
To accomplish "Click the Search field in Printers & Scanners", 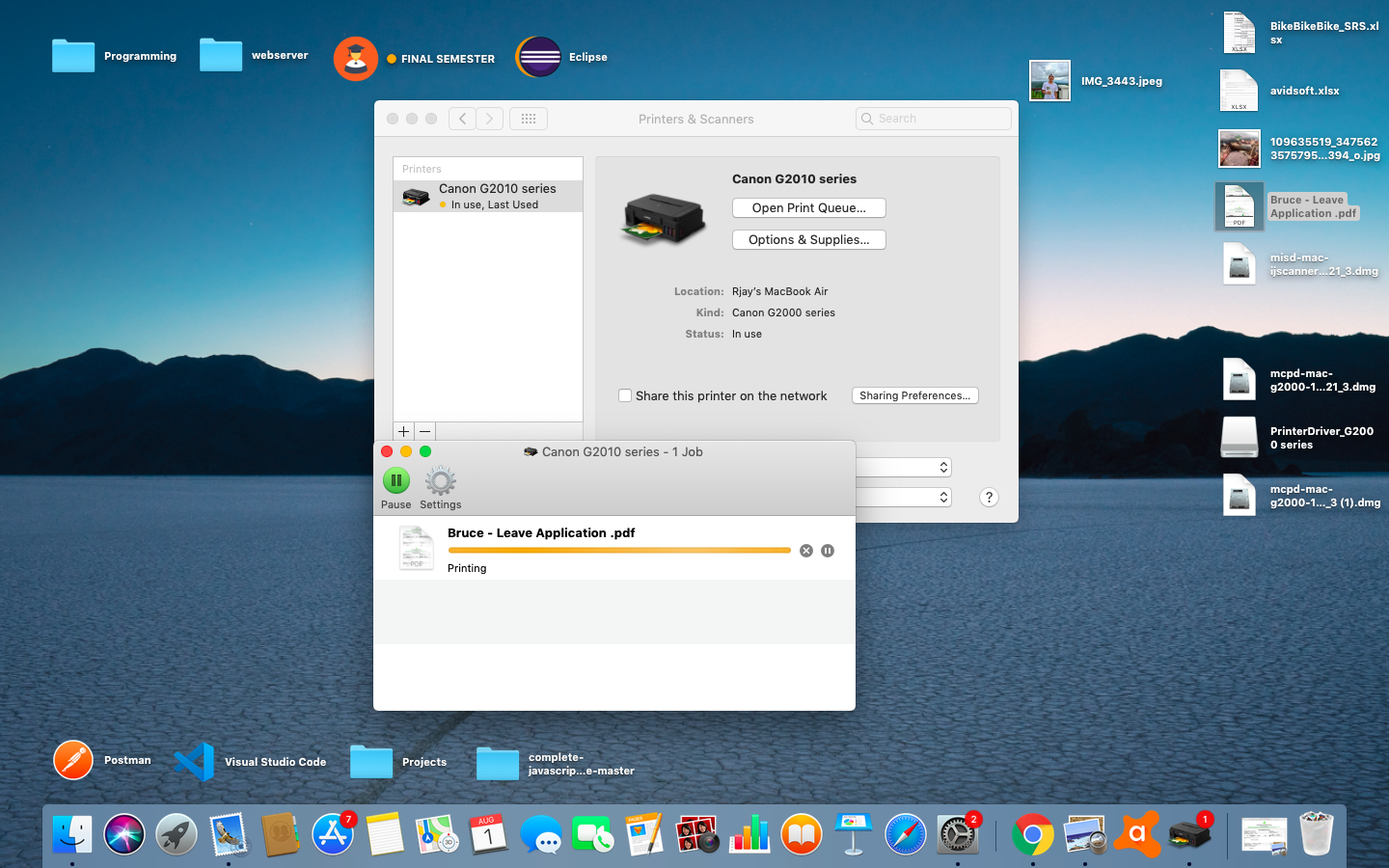I will coord(933,119).
